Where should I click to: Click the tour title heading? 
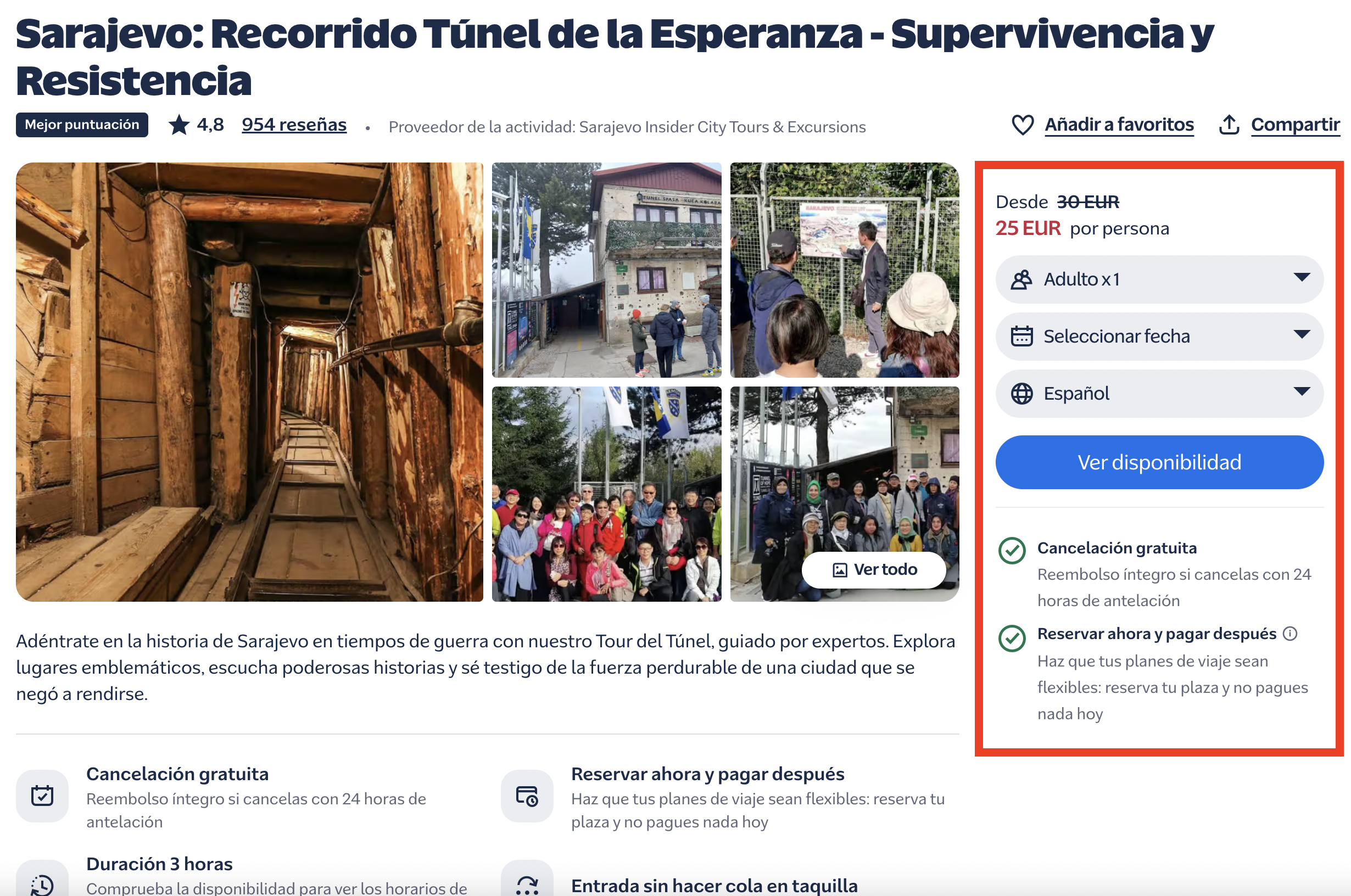(615, 57)
